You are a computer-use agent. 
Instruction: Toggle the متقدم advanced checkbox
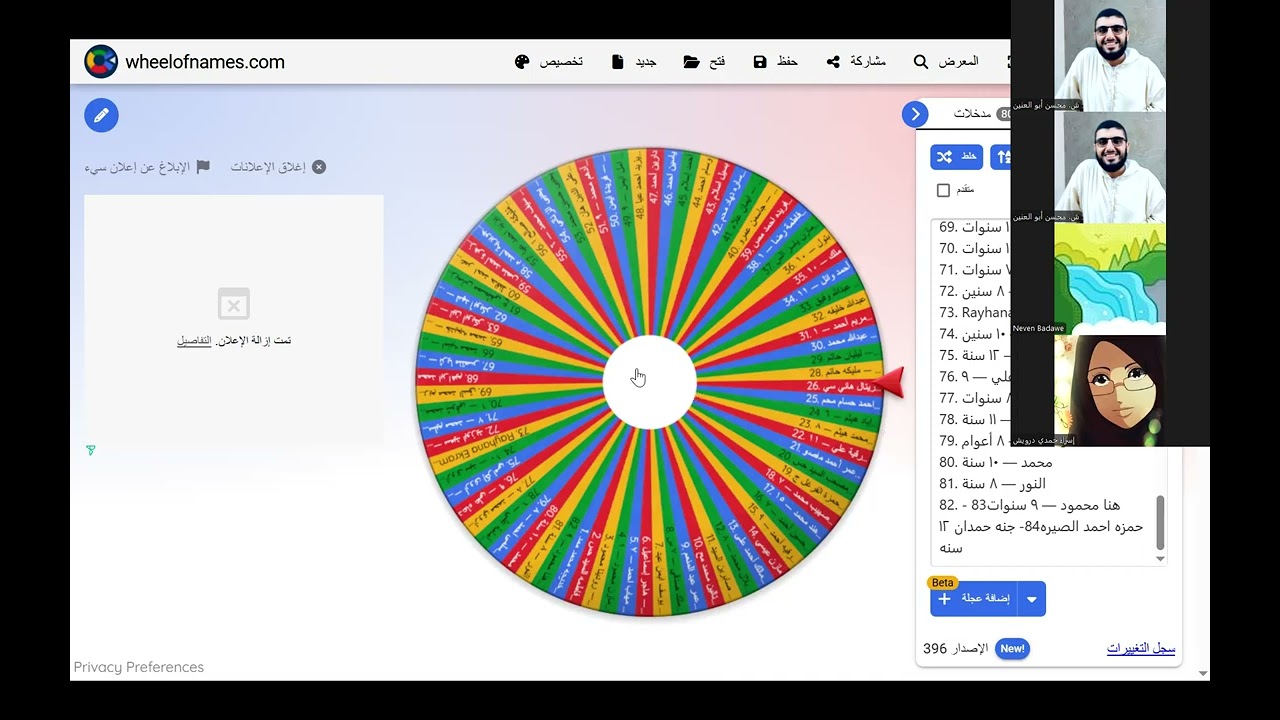tap(943, 190)
